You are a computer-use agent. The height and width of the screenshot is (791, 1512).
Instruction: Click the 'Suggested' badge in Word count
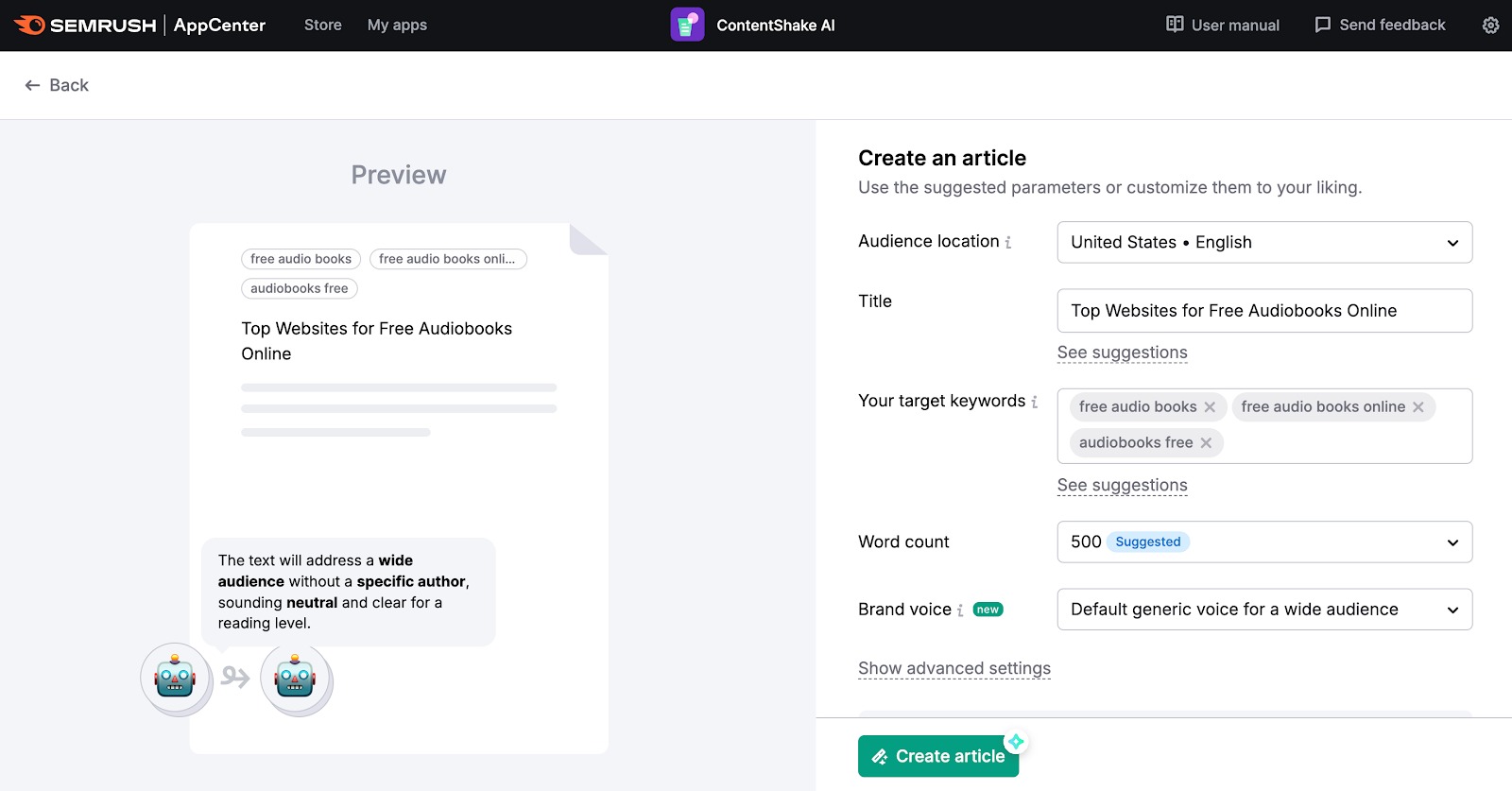1148,542
